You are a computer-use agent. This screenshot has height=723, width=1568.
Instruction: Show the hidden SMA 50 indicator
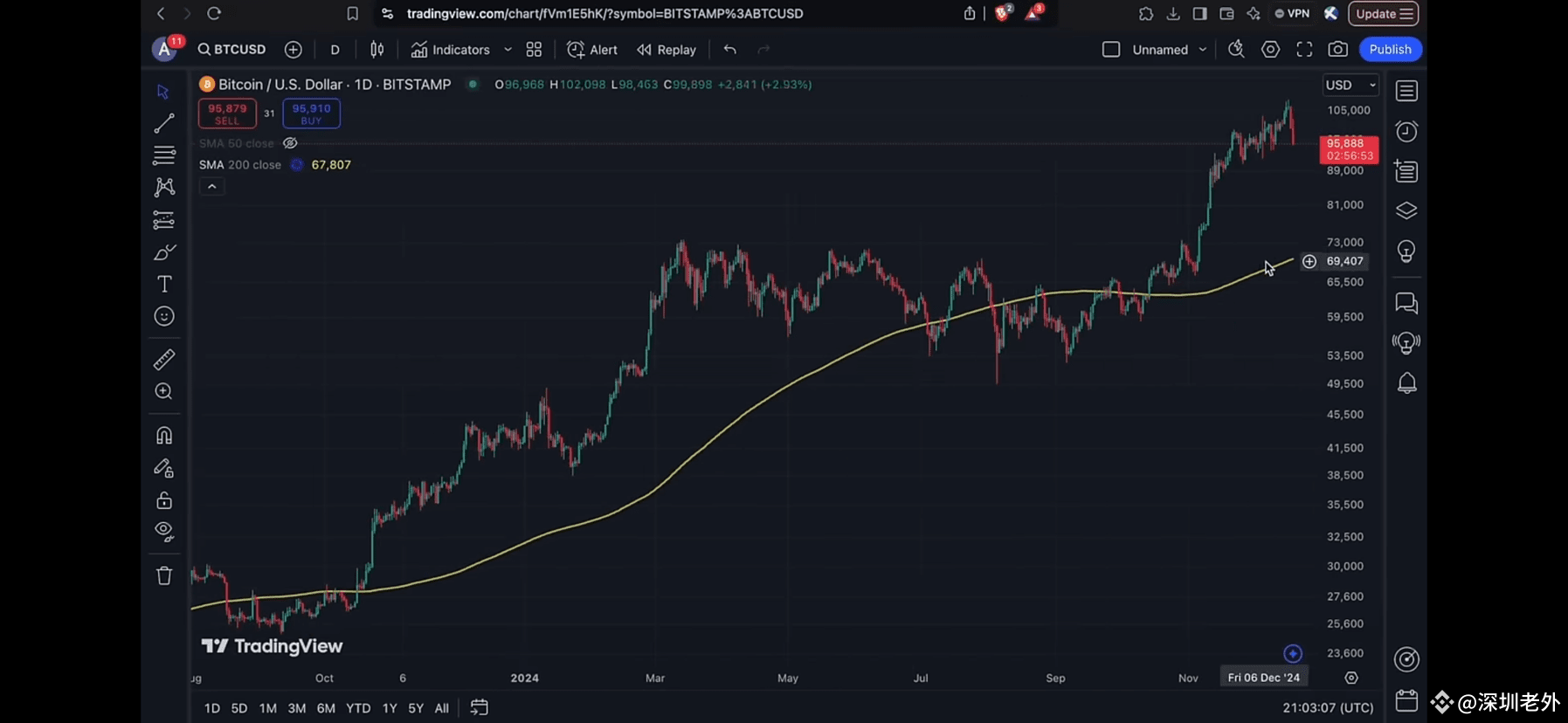pos(290,143)
